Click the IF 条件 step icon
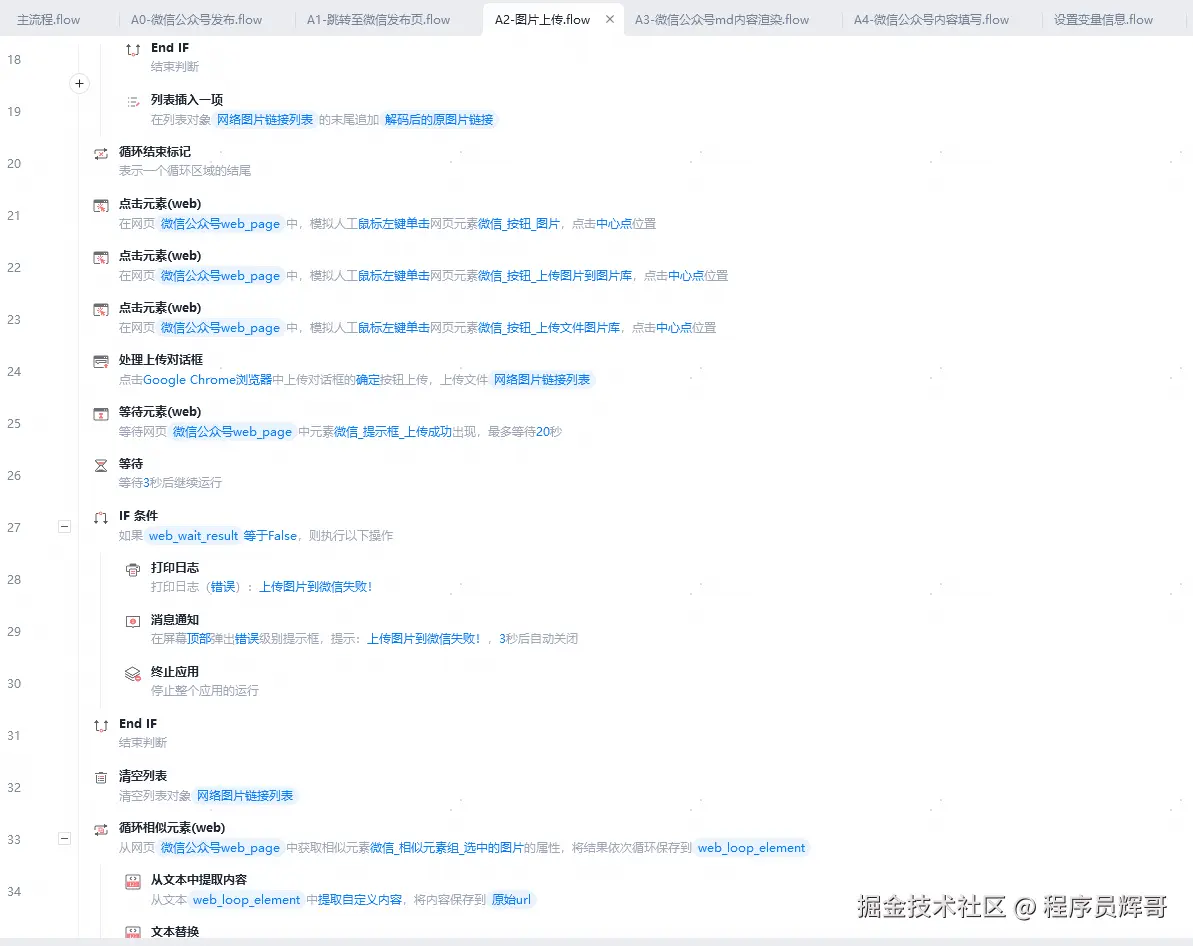Viewport: 1193px width, 946px height. pyautogui.click(x=100, y=518)
